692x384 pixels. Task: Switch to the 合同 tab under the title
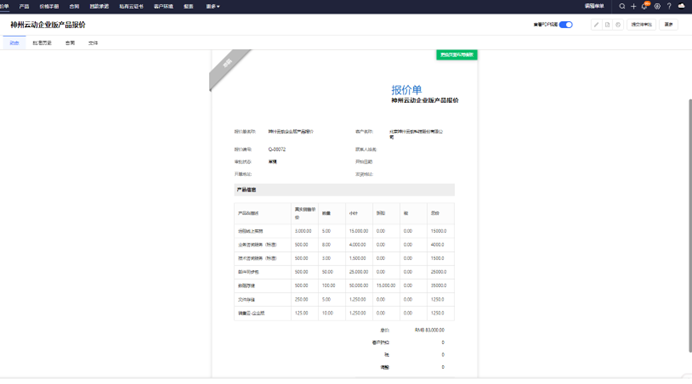click(70, 43)
